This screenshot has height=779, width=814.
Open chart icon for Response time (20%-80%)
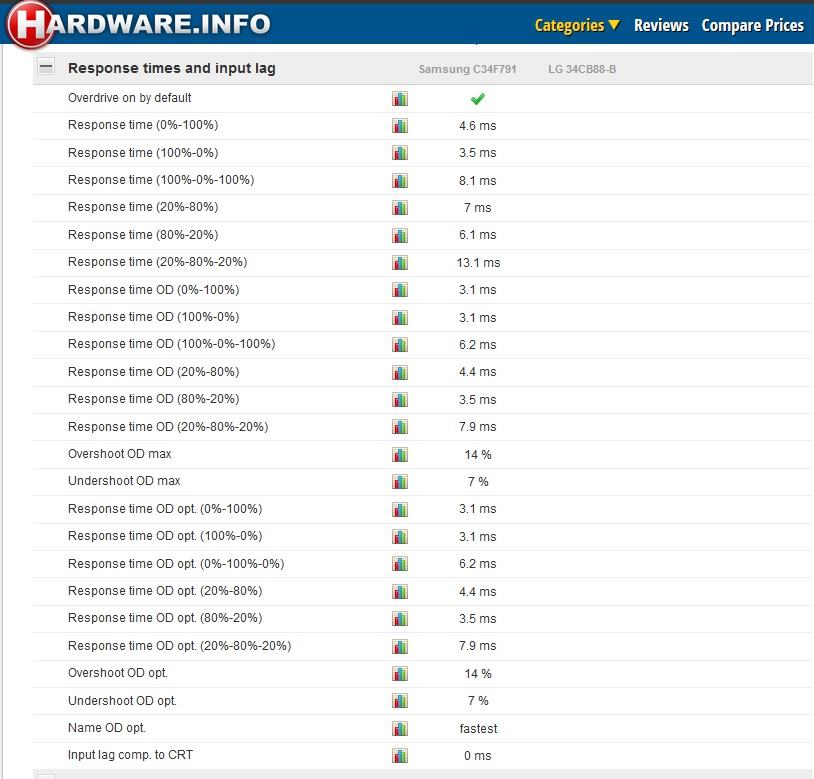tap(400, 208)
